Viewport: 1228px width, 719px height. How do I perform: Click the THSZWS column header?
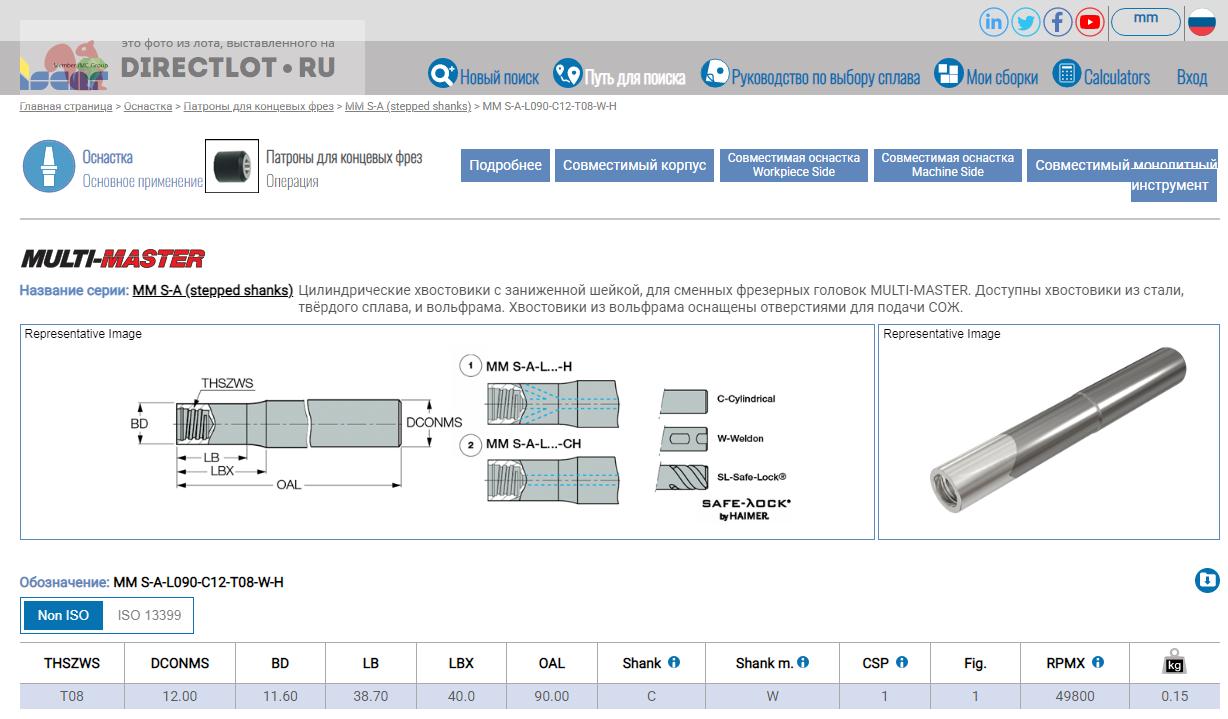[x=72, y=663]
